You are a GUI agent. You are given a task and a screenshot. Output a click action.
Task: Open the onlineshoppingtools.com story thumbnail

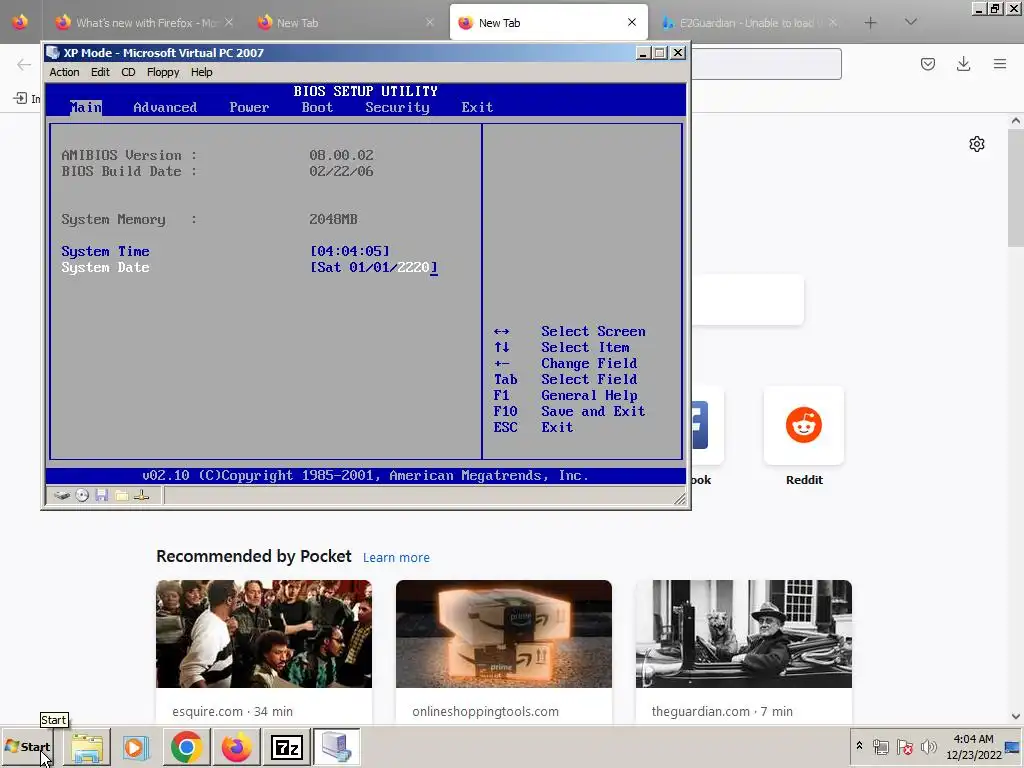[504, 633]
